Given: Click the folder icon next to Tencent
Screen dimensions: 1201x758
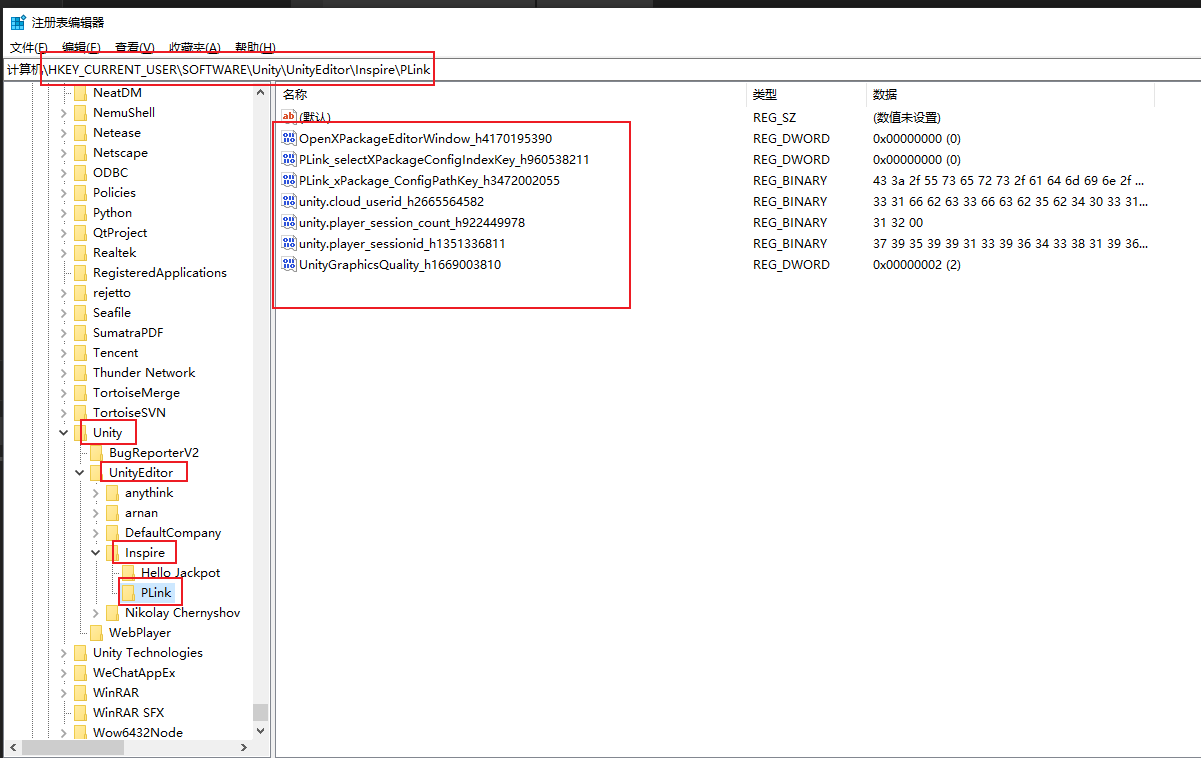Looking at the screenshot, I should click(80, 353).
